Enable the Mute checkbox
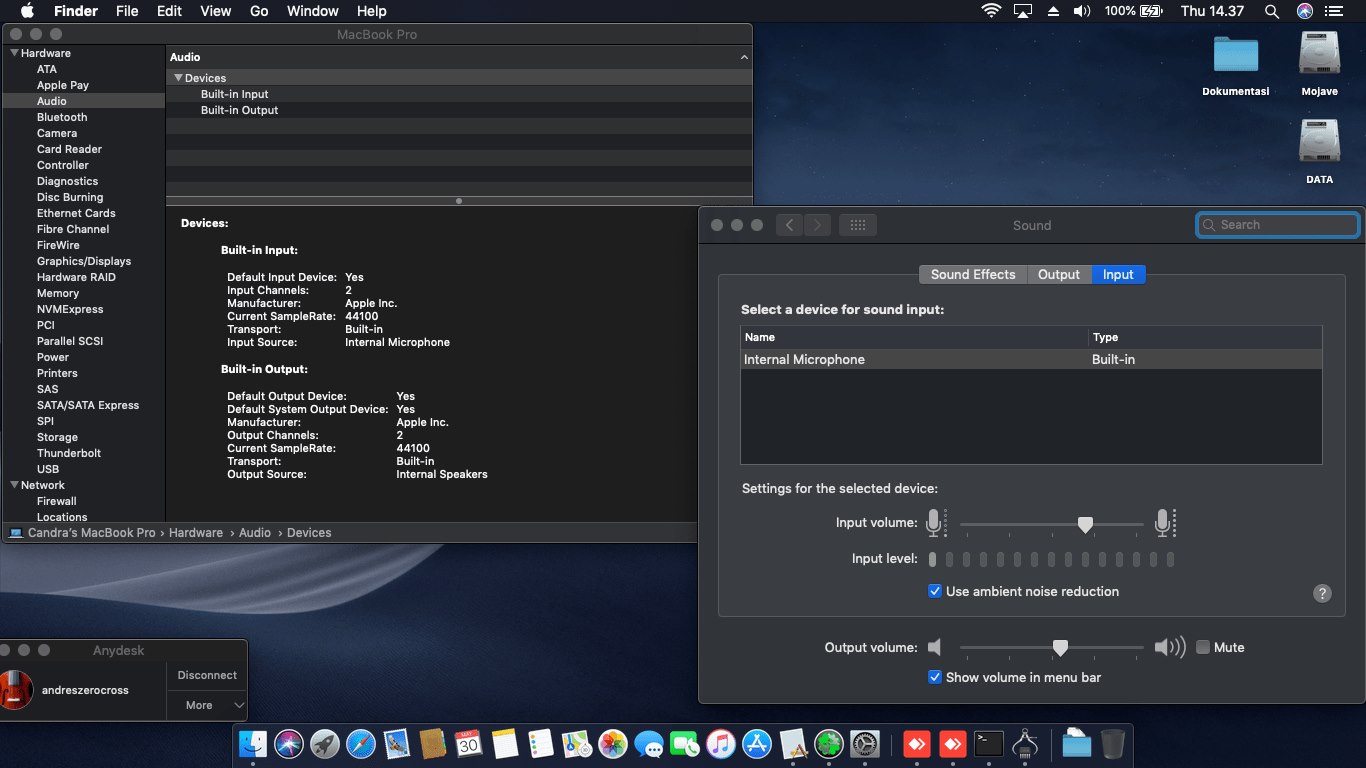This screenshot has height=768, width=1366. point(1203,647)
